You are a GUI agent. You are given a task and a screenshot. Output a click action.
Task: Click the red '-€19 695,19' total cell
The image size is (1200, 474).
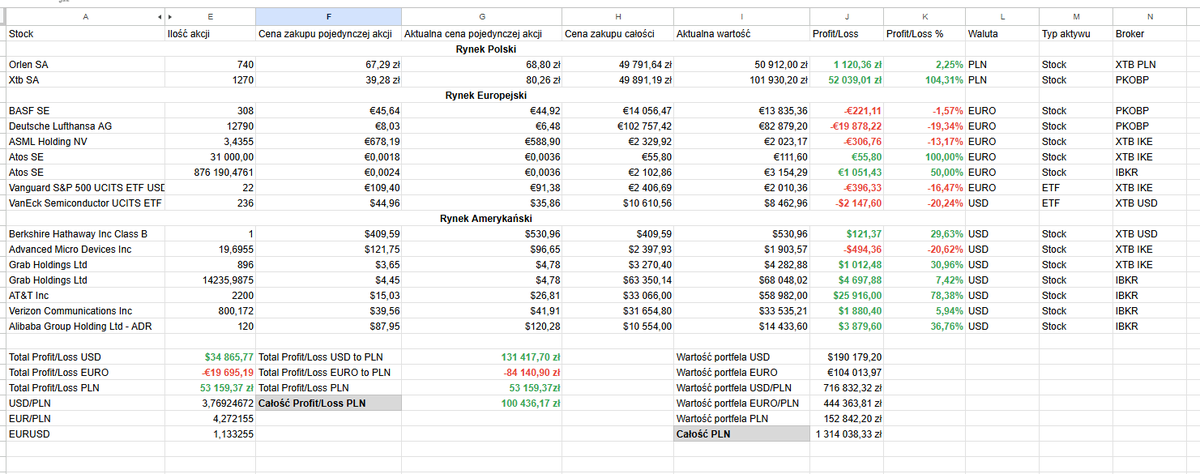(x=210, y=371)
